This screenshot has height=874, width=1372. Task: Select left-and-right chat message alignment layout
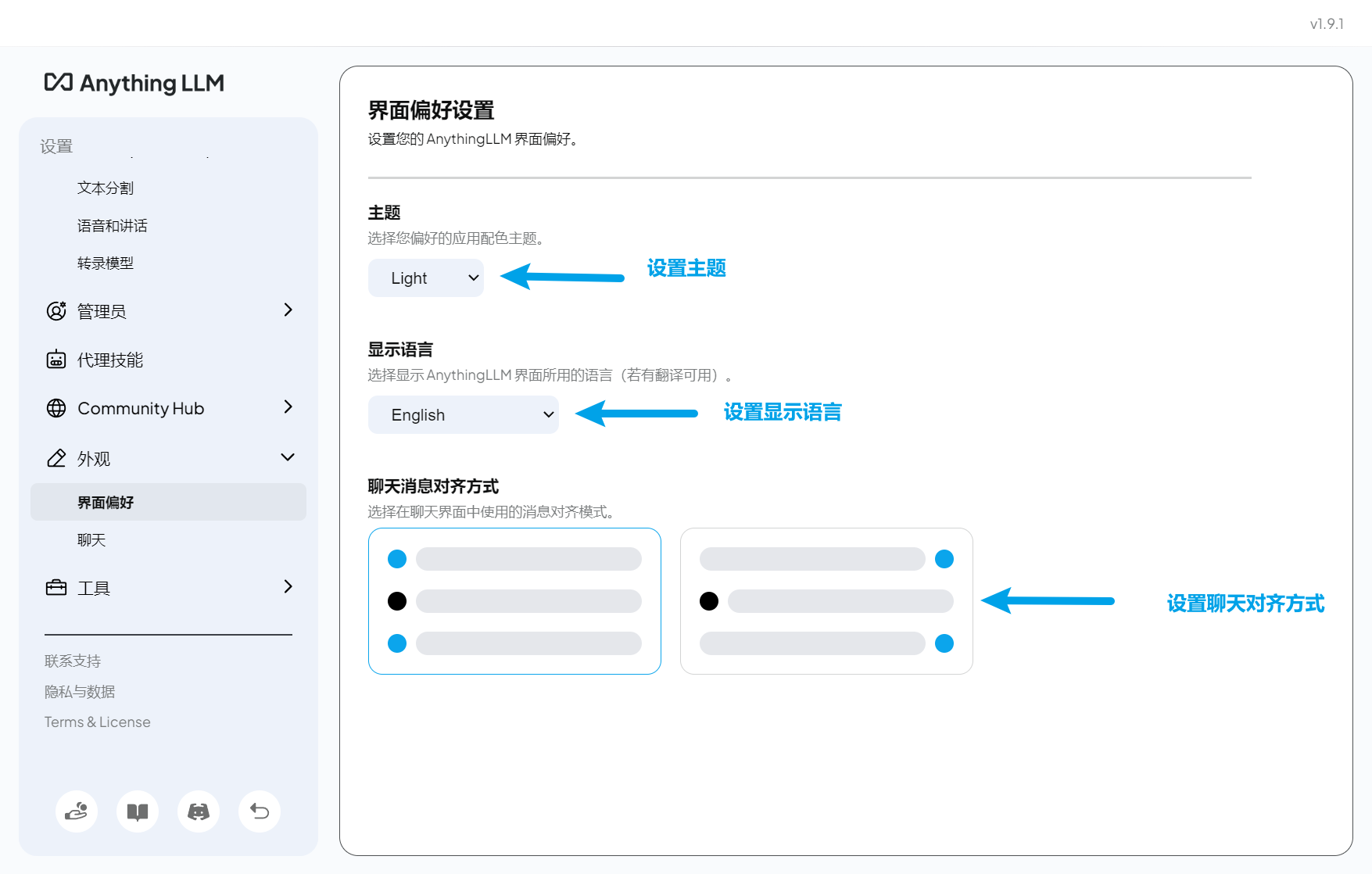tap(826, 601)
